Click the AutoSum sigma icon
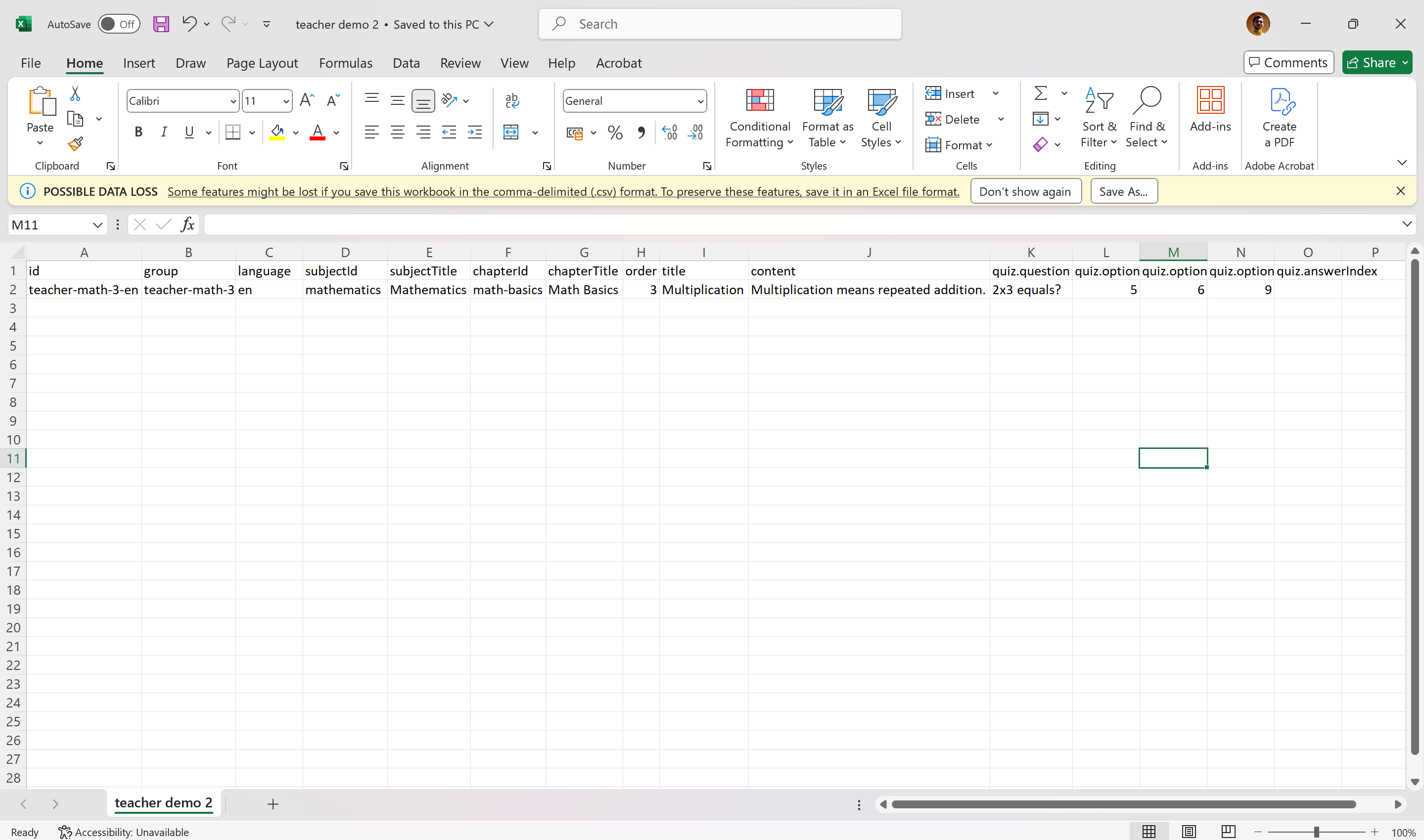Screen dimensions: 1424x840 [1040, 93]
